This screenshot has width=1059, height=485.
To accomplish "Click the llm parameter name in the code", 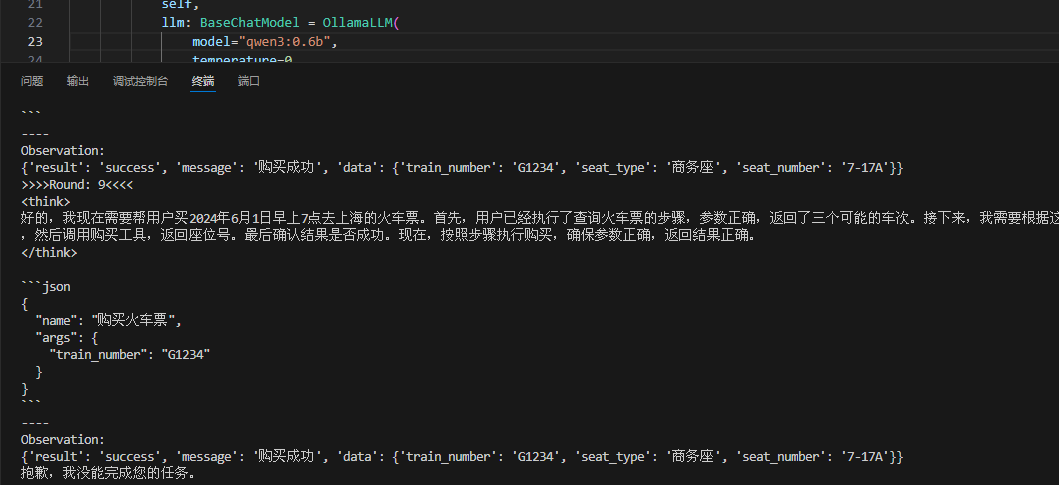I will [173, 23].
